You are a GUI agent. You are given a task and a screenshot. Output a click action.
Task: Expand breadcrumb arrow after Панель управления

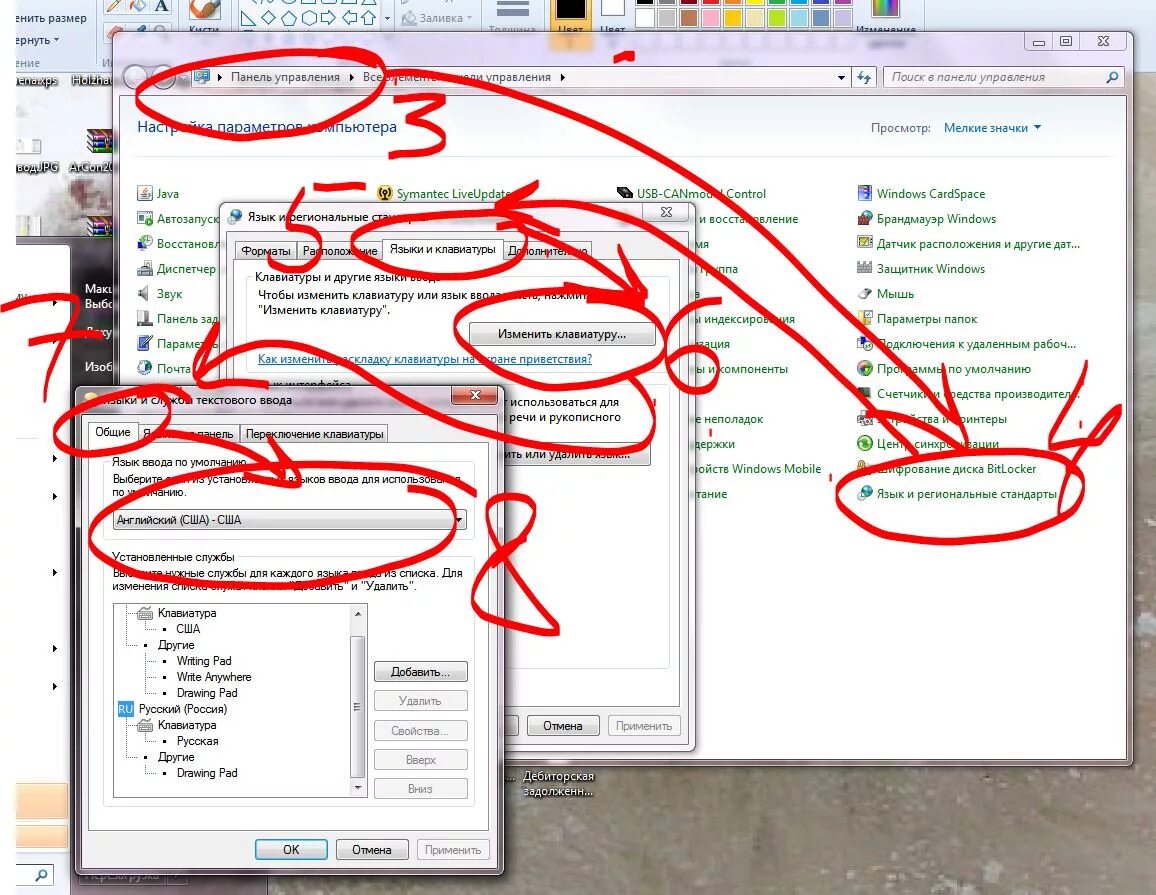coord(352,77)
